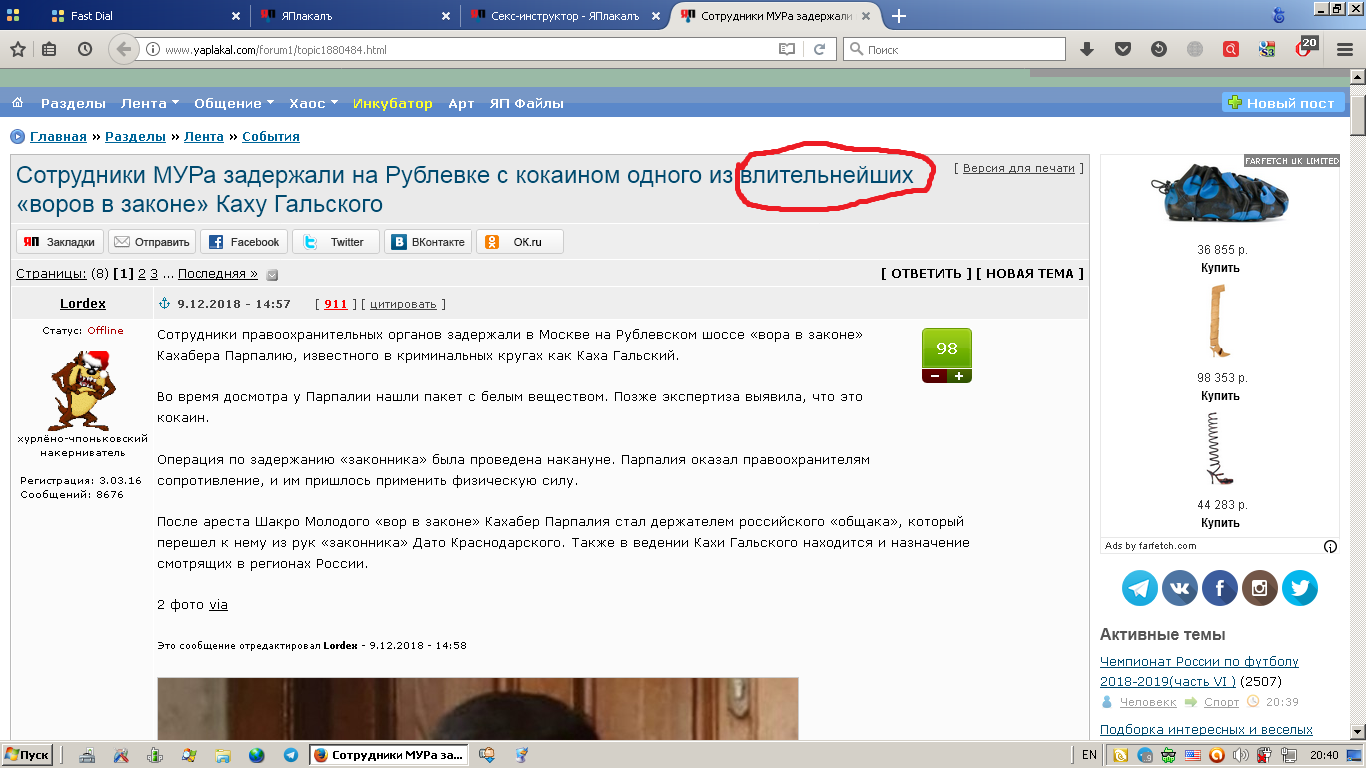Screen dimensions: 1366x768
Task: Expand the Лента dropdown menu
Action: coord(150,103)
